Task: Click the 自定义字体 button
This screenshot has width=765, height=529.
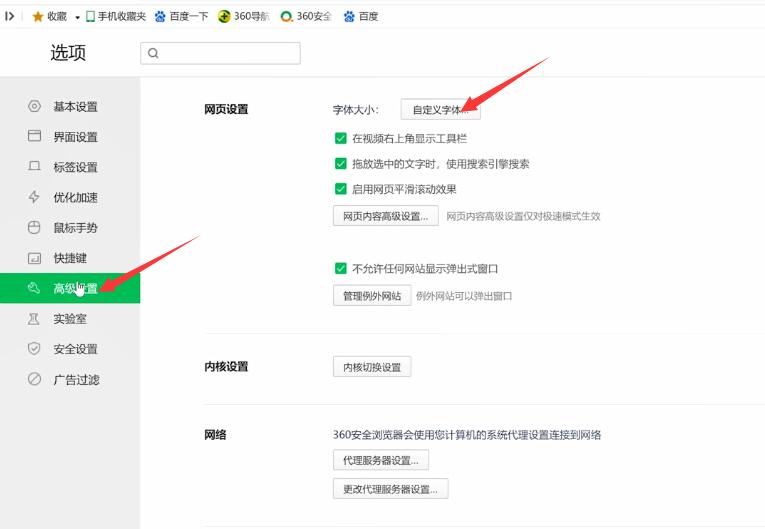Action: tap(441, 109)
